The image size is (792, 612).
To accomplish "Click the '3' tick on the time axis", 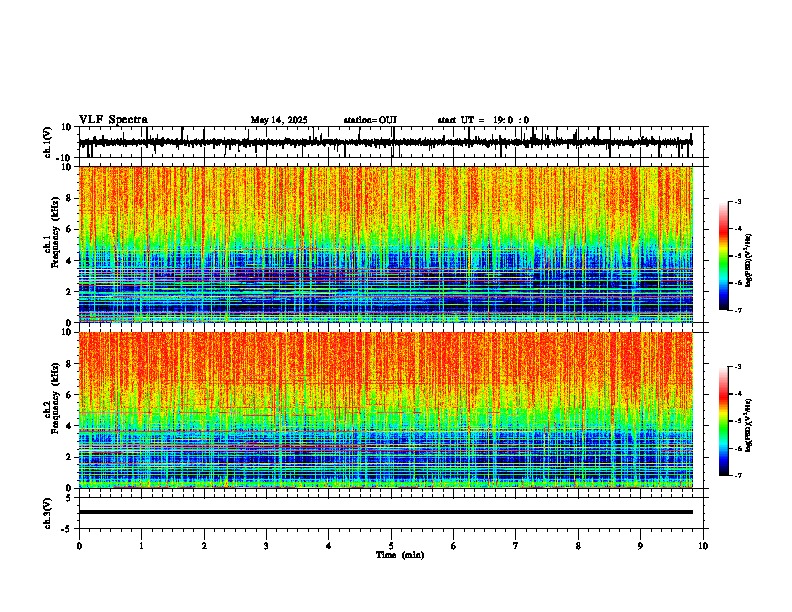I will point(266,546).
